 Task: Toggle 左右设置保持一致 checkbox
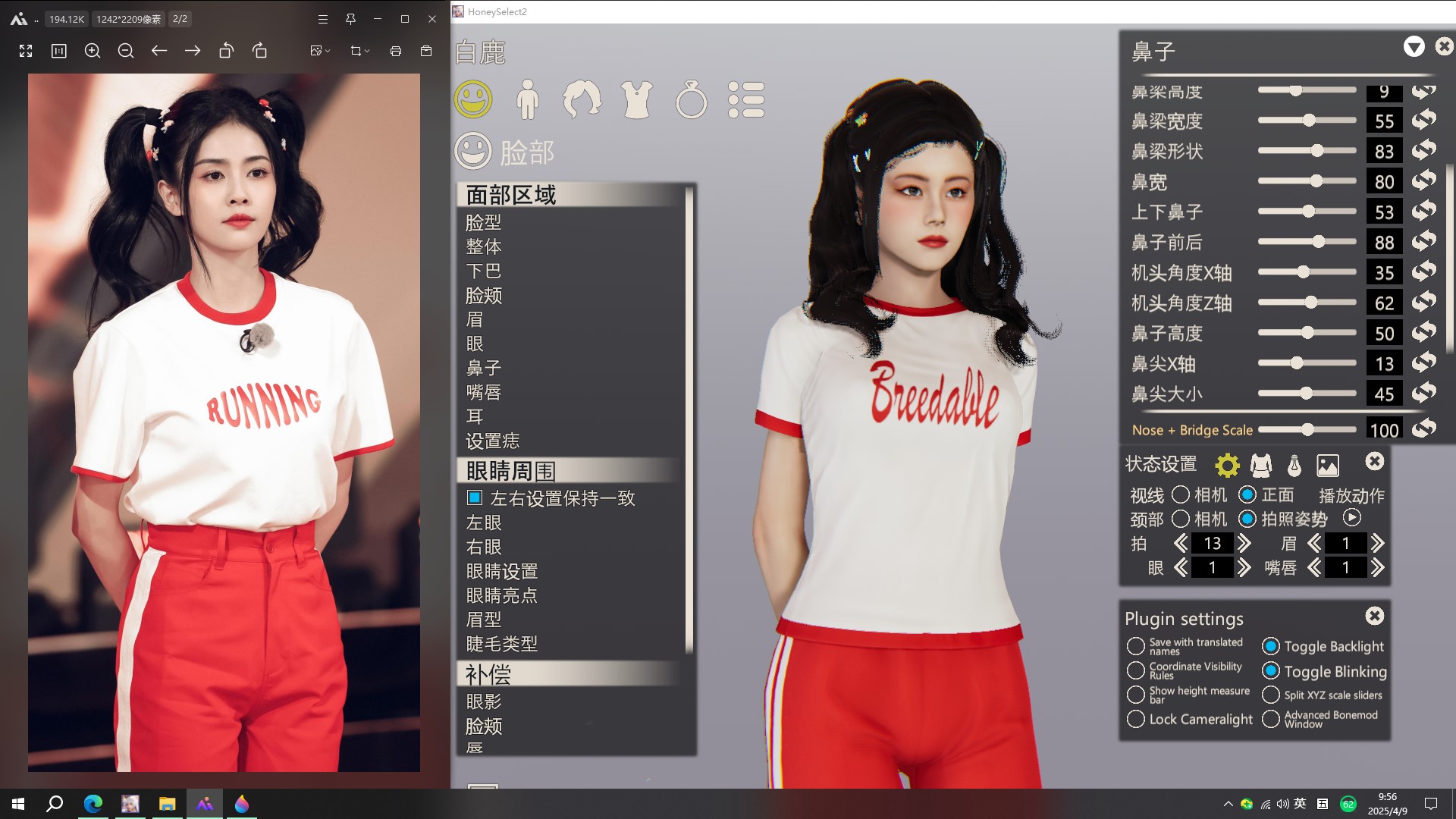[475, 498]
